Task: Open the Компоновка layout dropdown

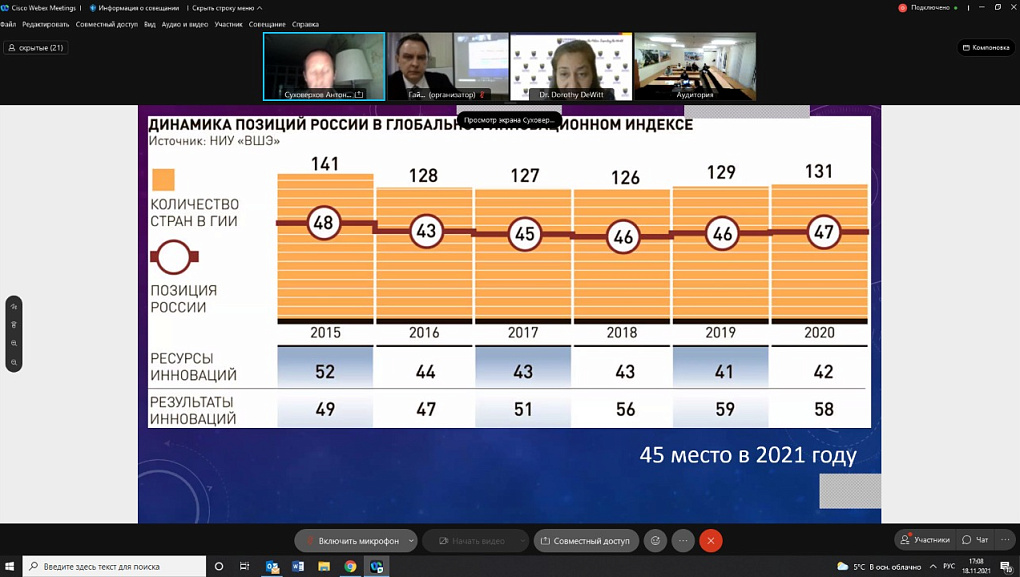Action: (x=986, y=47)
